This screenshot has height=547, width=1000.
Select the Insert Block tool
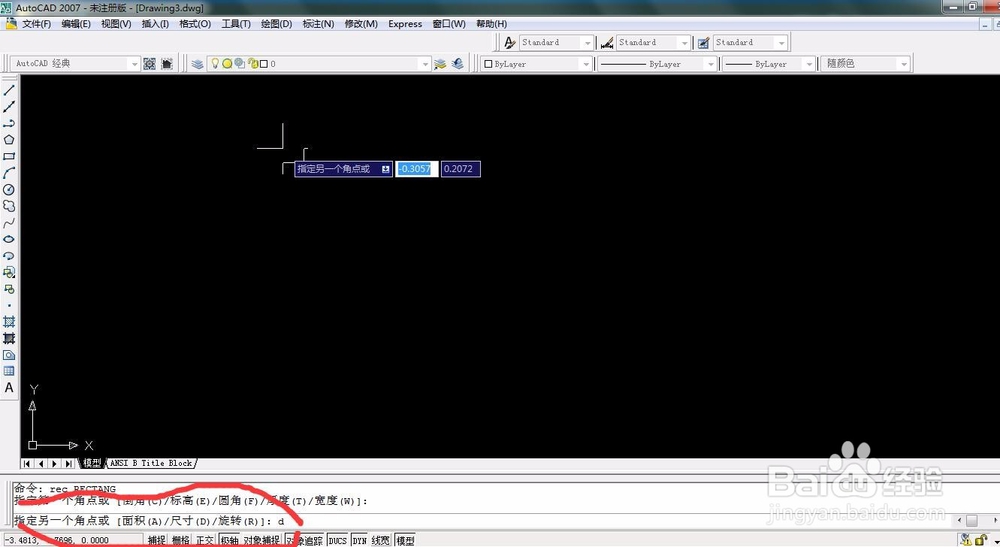[x=9, y=272]
